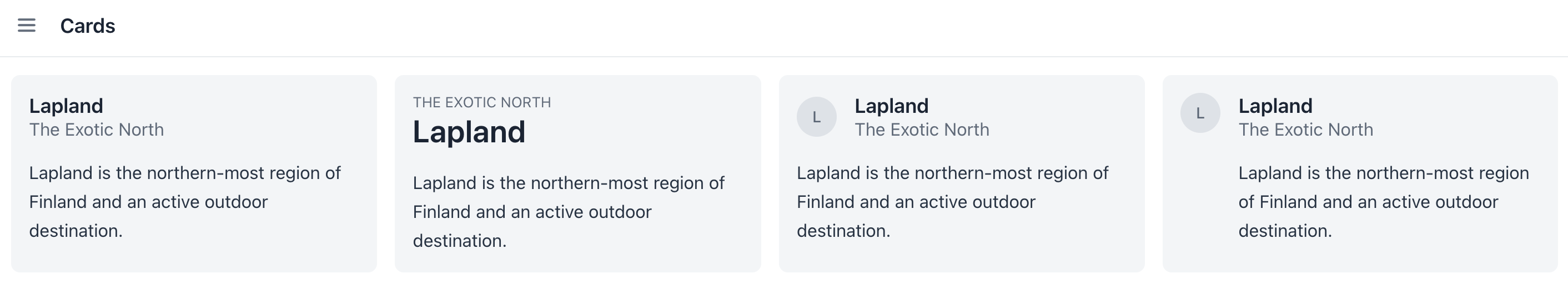
Task: Select the "Lapland" title in the fourth card
Action: (1275, 106)
